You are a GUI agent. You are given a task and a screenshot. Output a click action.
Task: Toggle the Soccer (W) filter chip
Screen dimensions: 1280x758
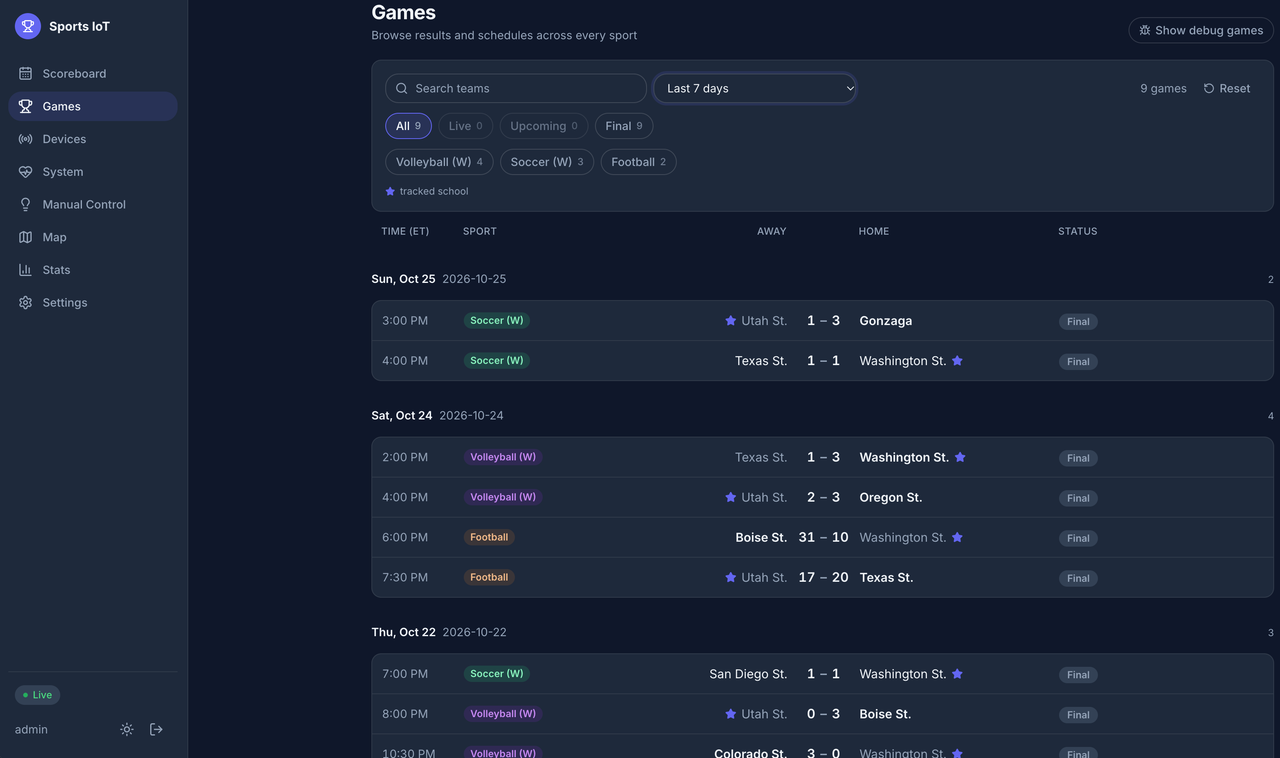[x=547, y=162]
